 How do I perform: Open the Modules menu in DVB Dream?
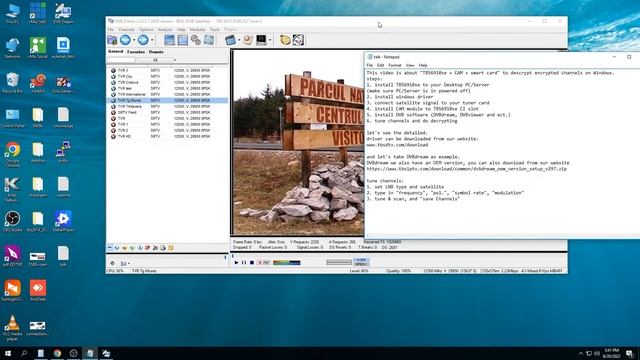[197, 29]
